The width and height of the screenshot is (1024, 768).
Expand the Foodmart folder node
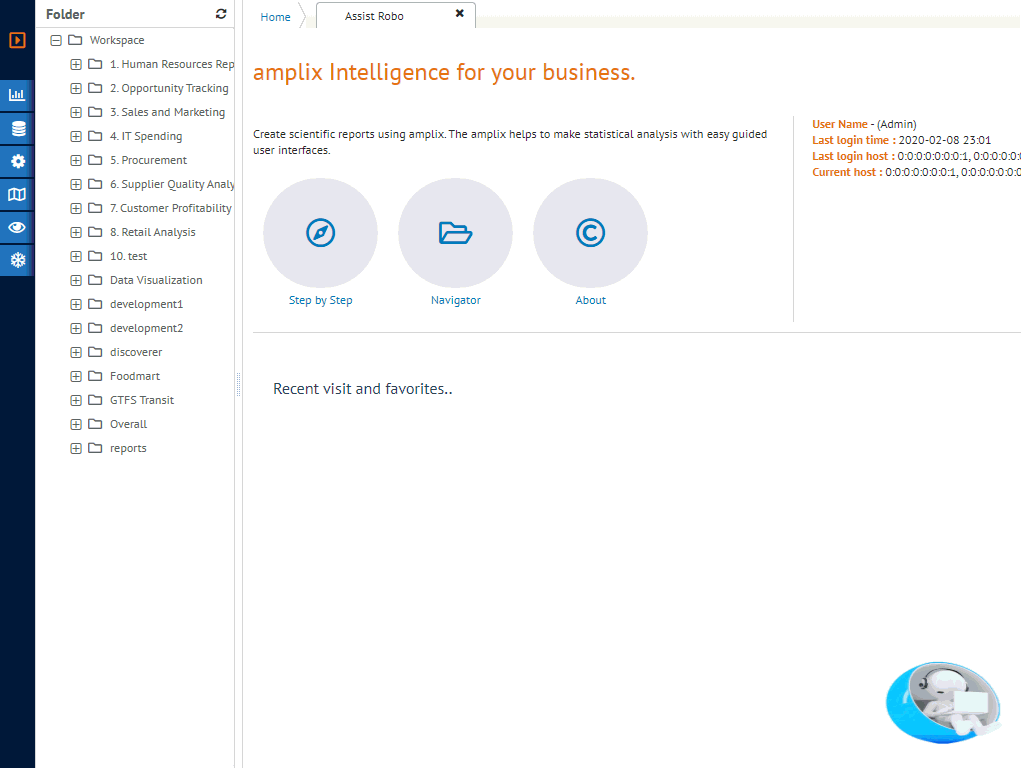tap(76, 376)
